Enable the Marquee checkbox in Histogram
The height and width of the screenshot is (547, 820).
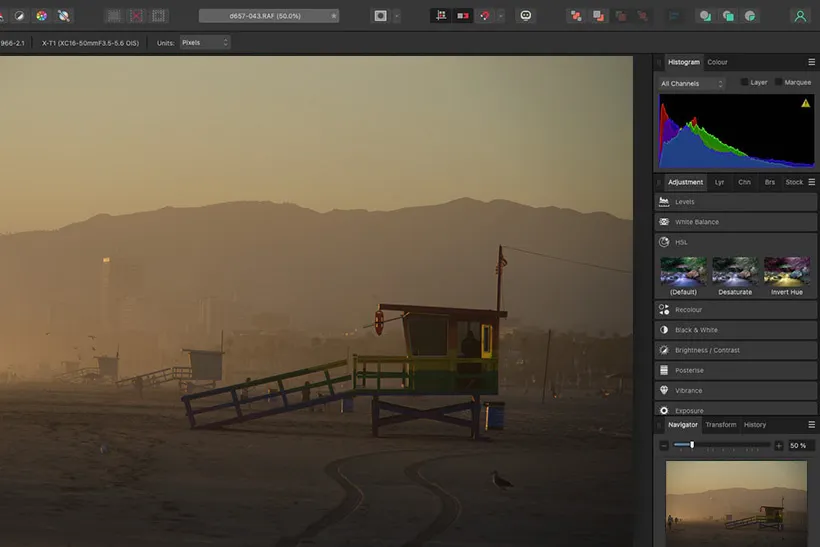[779, 82]
